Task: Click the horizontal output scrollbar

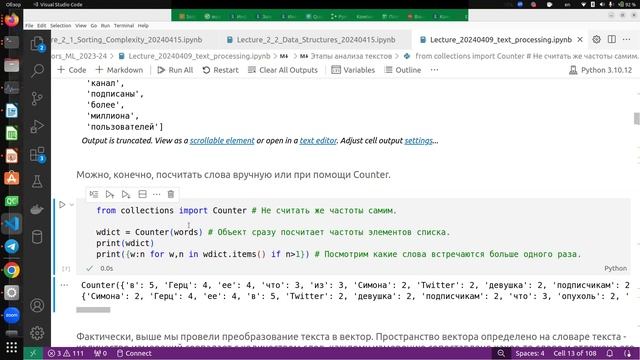Action: [x=93, y=310]
